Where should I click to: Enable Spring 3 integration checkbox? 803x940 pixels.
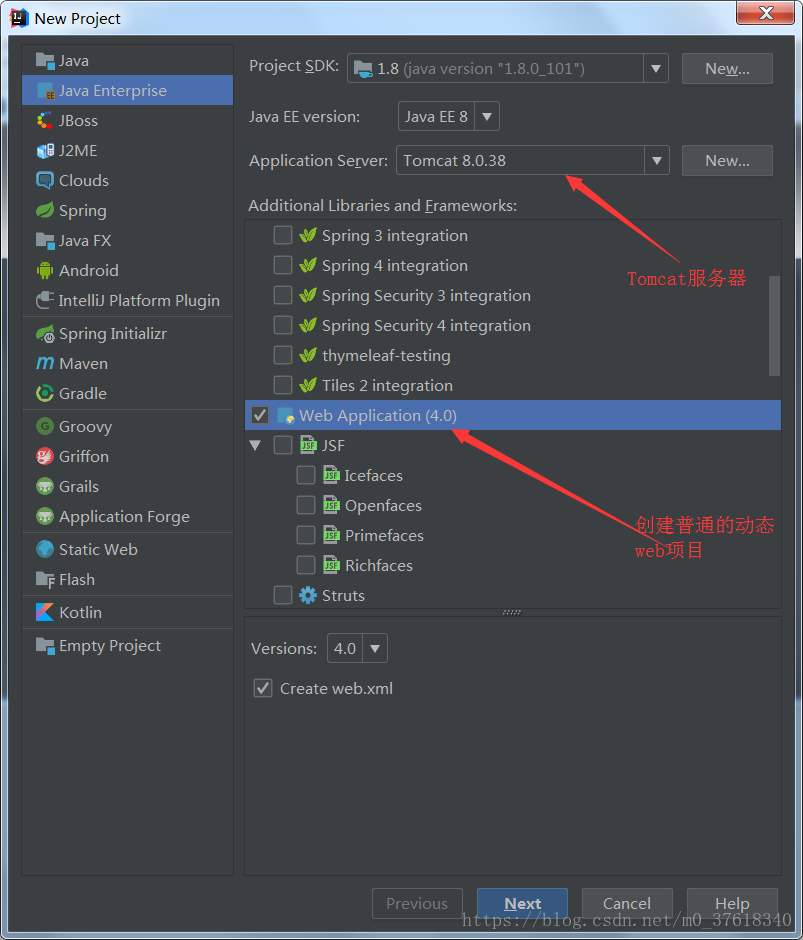[x=283, y=235]
